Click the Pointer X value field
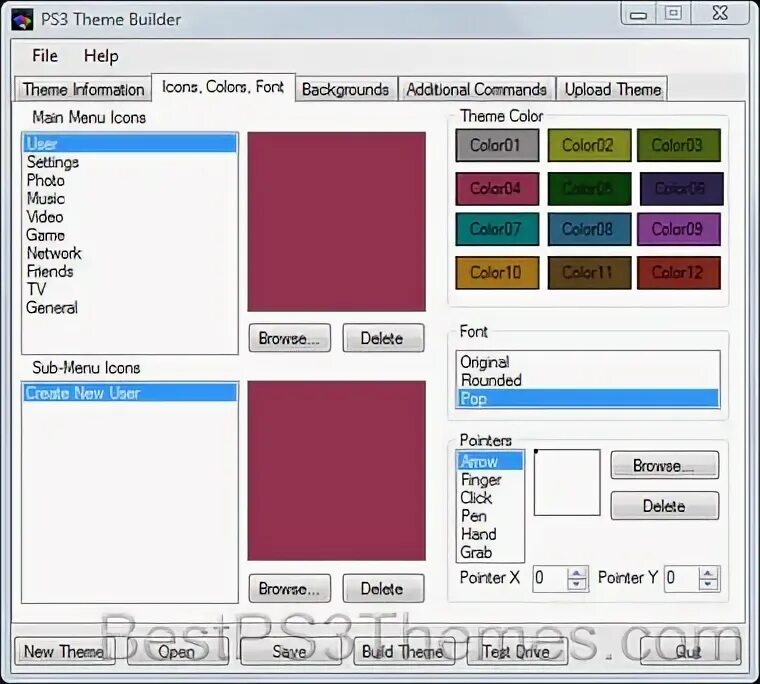 point(550,578)
